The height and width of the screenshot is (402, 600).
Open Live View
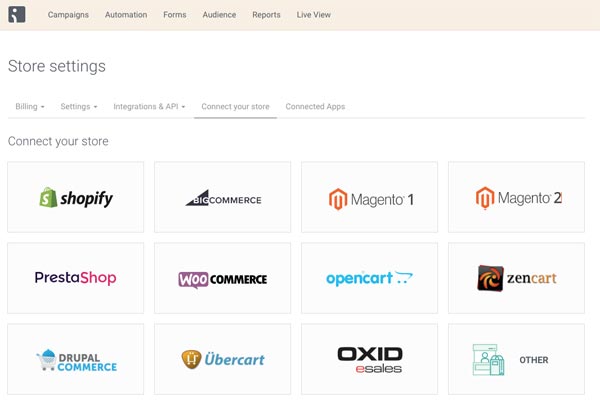pos(313,15)
